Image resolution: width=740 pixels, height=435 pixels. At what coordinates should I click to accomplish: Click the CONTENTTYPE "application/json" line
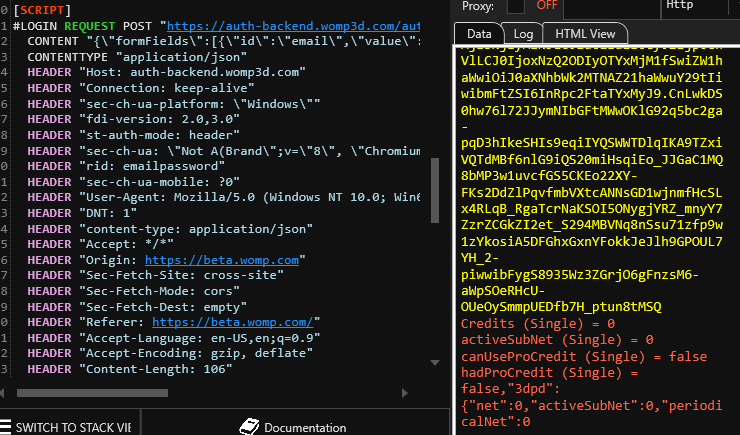coord(137,57)
